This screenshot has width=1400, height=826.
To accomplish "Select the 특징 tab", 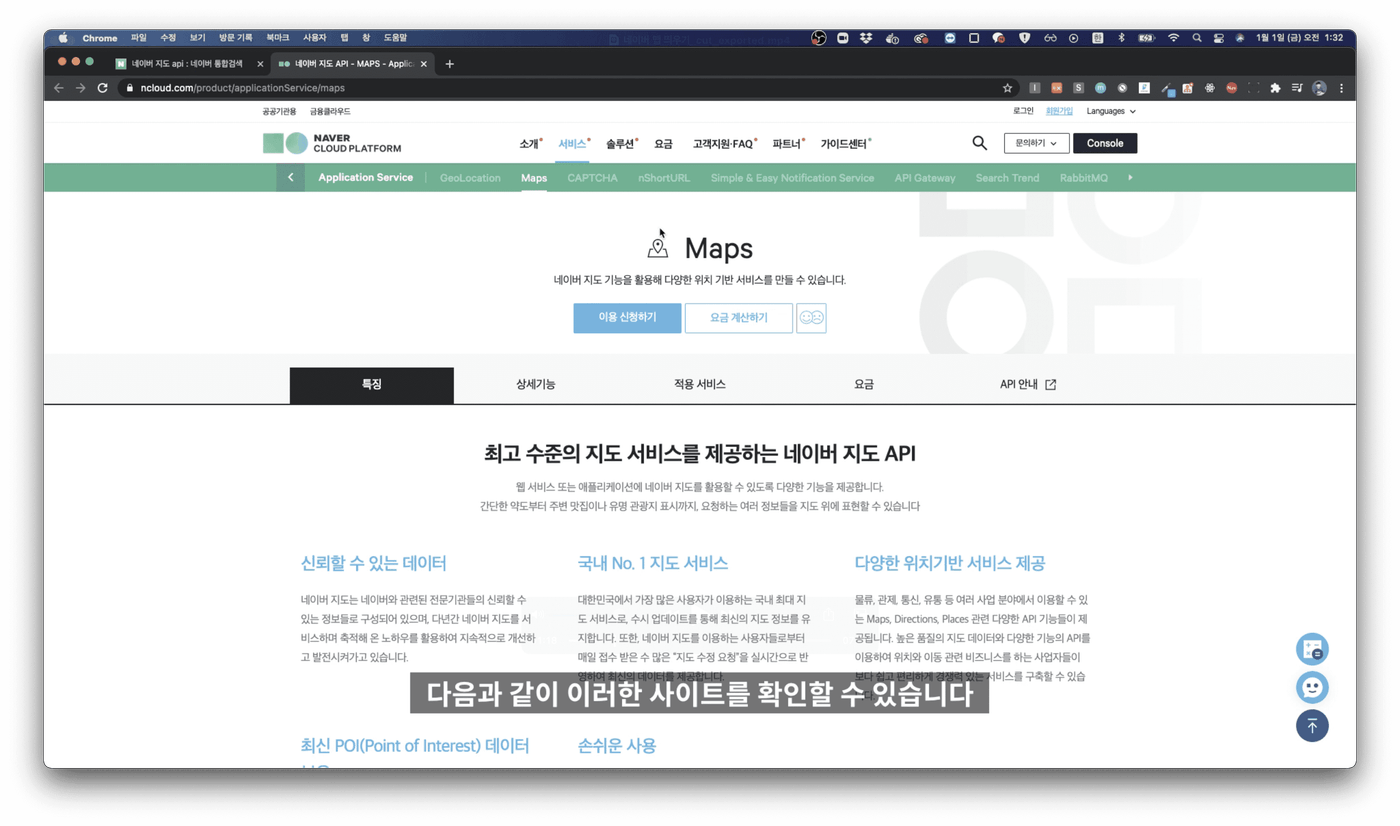I will (372, 385).
